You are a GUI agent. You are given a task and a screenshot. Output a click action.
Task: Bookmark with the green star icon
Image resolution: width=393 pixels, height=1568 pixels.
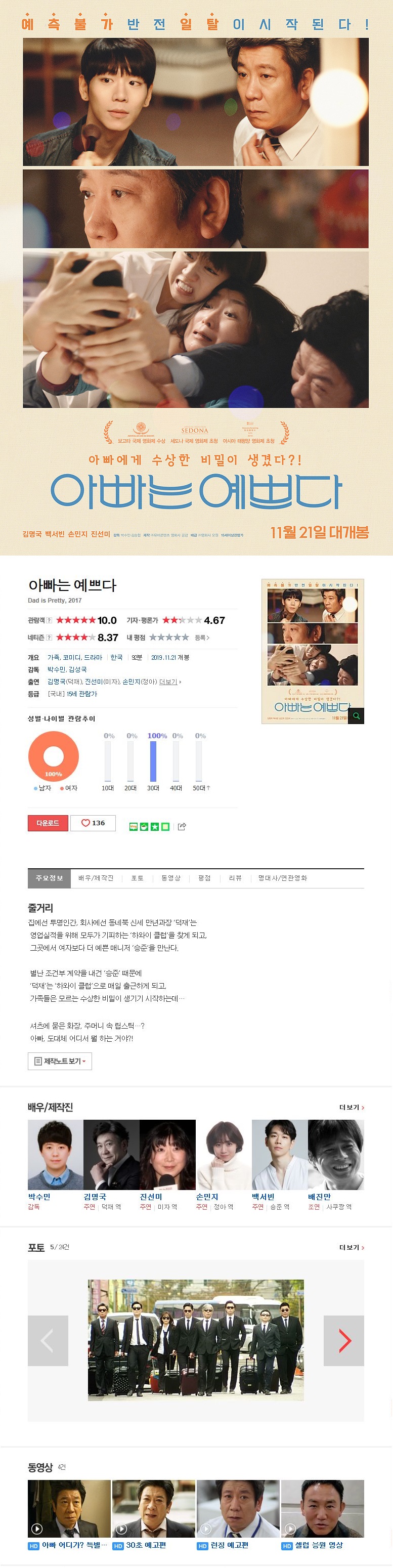pyautogui.click(x=155, y=827)
